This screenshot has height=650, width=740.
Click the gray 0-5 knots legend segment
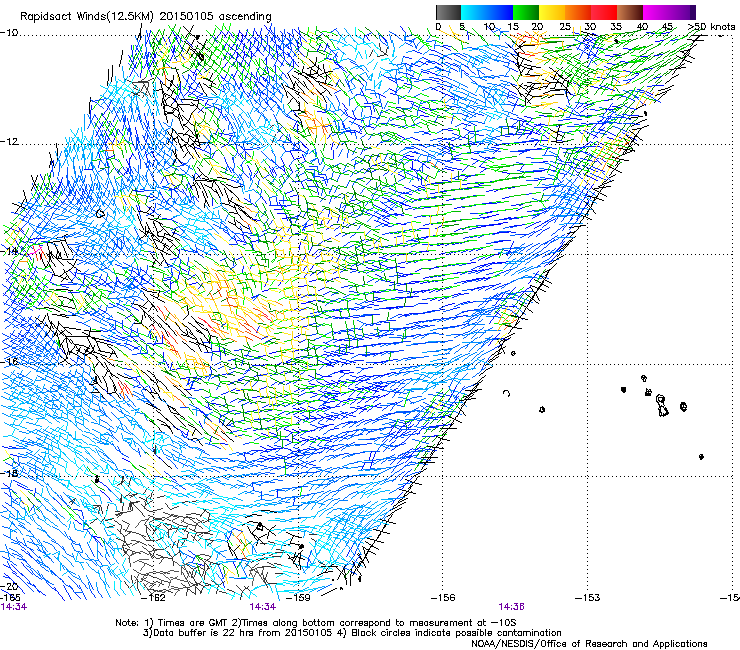click(x=448, y=12)
